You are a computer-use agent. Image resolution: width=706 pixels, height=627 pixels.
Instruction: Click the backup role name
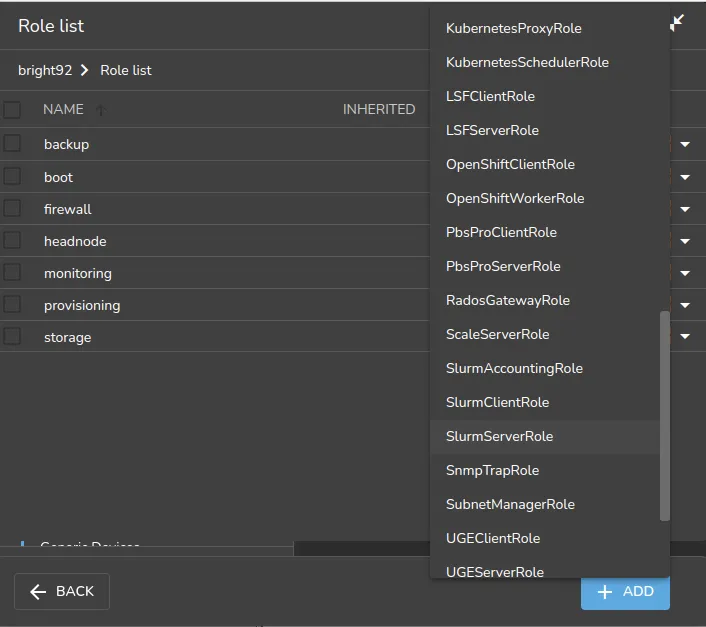click(66, 144)
